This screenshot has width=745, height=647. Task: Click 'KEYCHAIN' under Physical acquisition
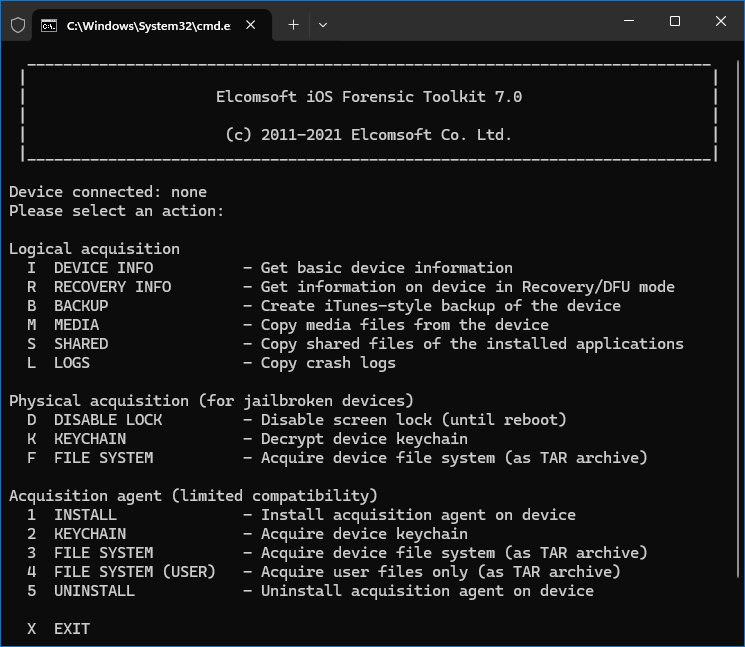click(90, 439)
